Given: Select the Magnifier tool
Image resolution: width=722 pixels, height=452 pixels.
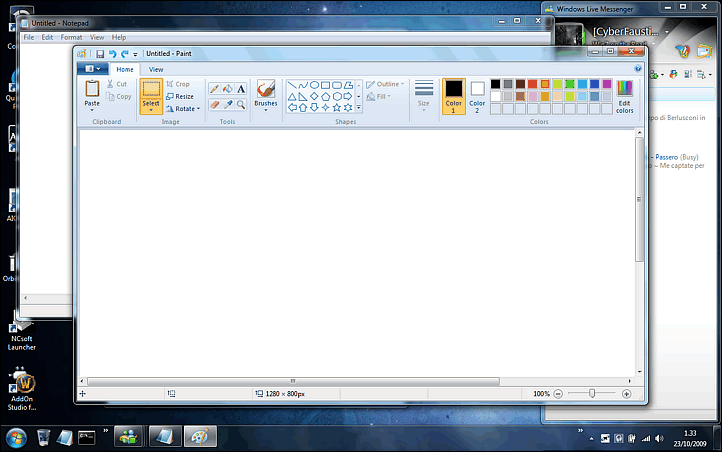Looking at the screenshot, I should [x=241, y=104].
